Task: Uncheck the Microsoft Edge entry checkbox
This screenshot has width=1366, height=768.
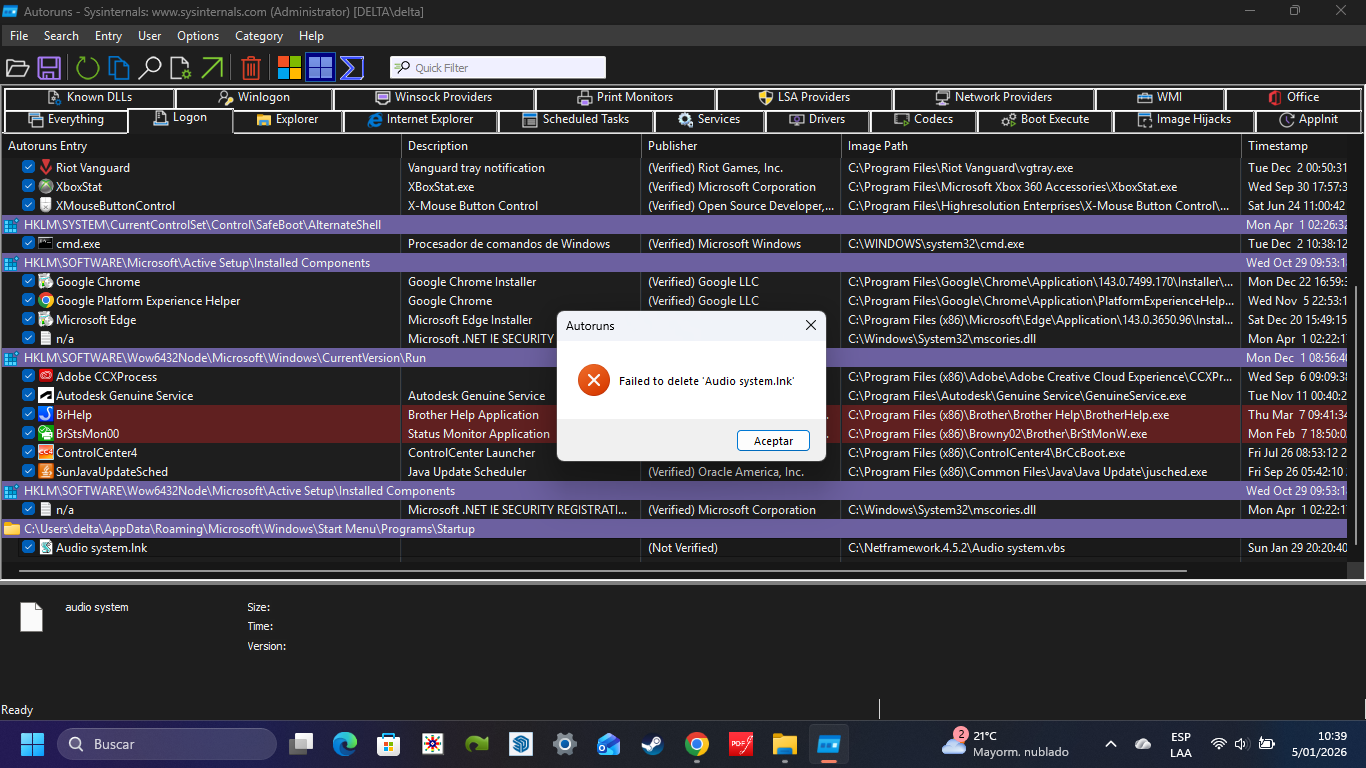Action: coord(29,320)
